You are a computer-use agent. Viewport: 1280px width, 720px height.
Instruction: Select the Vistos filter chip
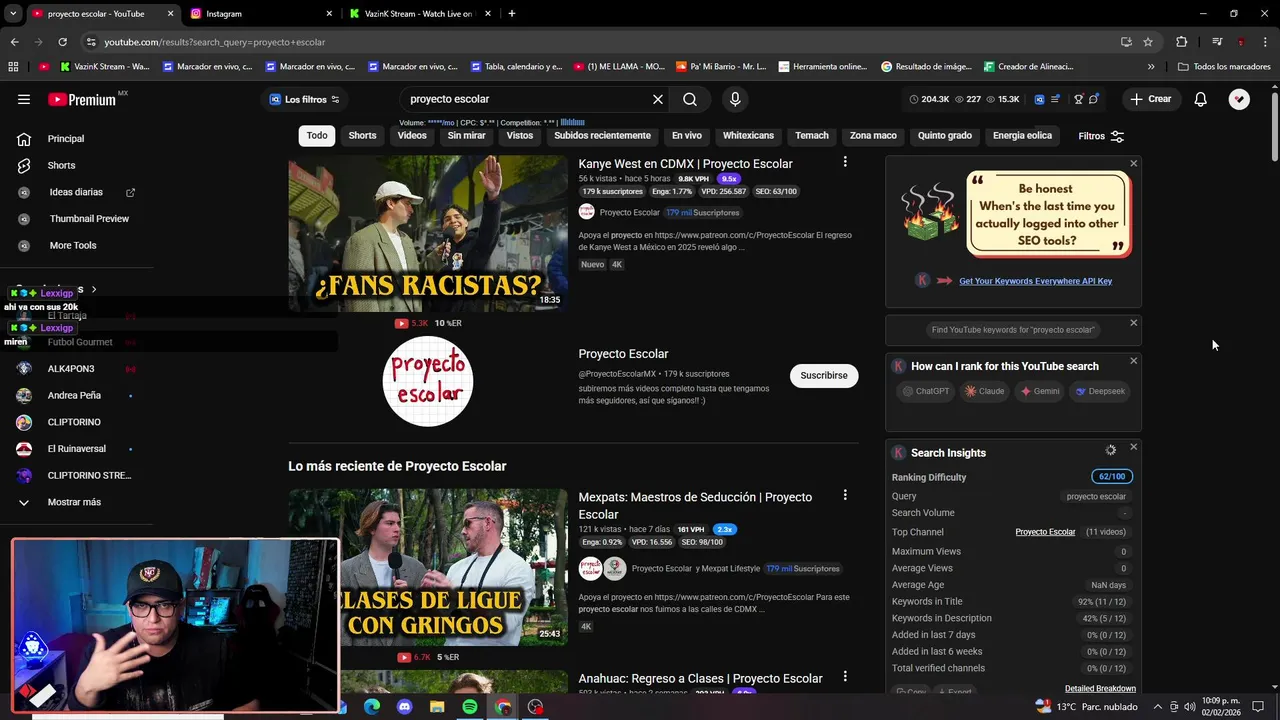tap(520, 136)
